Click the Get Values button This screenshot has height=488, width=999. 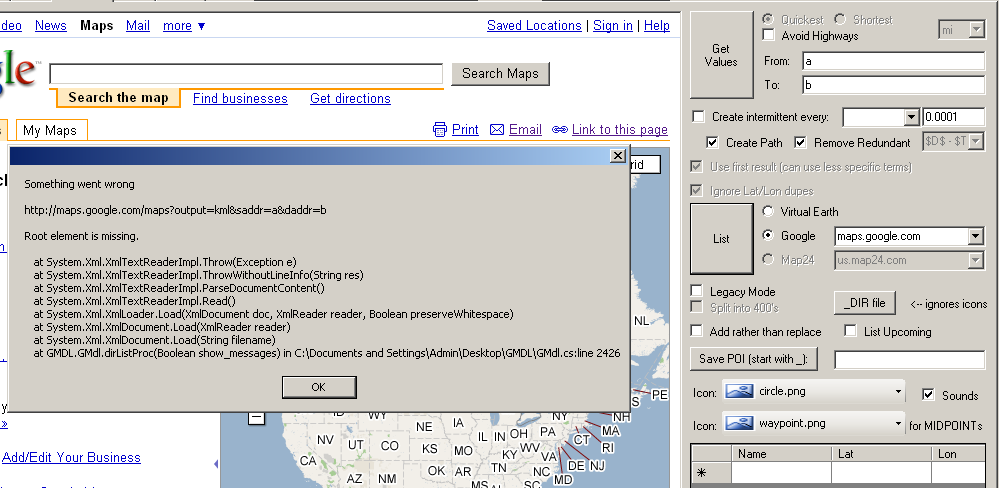point(721,55)
